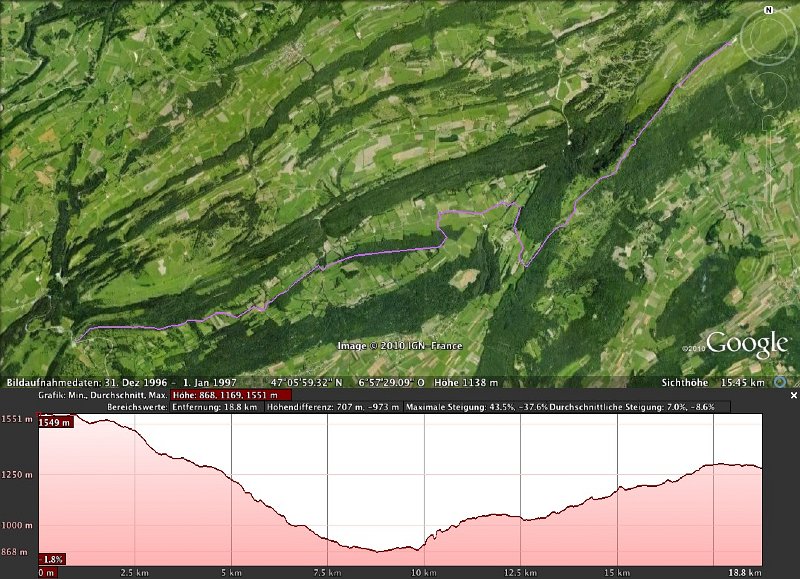Click the Bildaufnahmedaten imagery date text
The width and height of the screenshot is (800, 579).
point(95,382)
